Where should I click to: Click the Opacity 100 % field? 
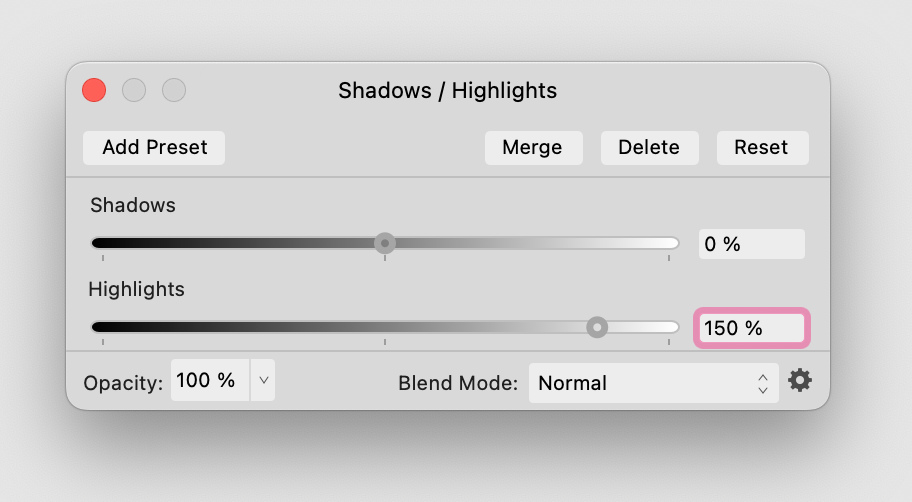tap(210, 380)
